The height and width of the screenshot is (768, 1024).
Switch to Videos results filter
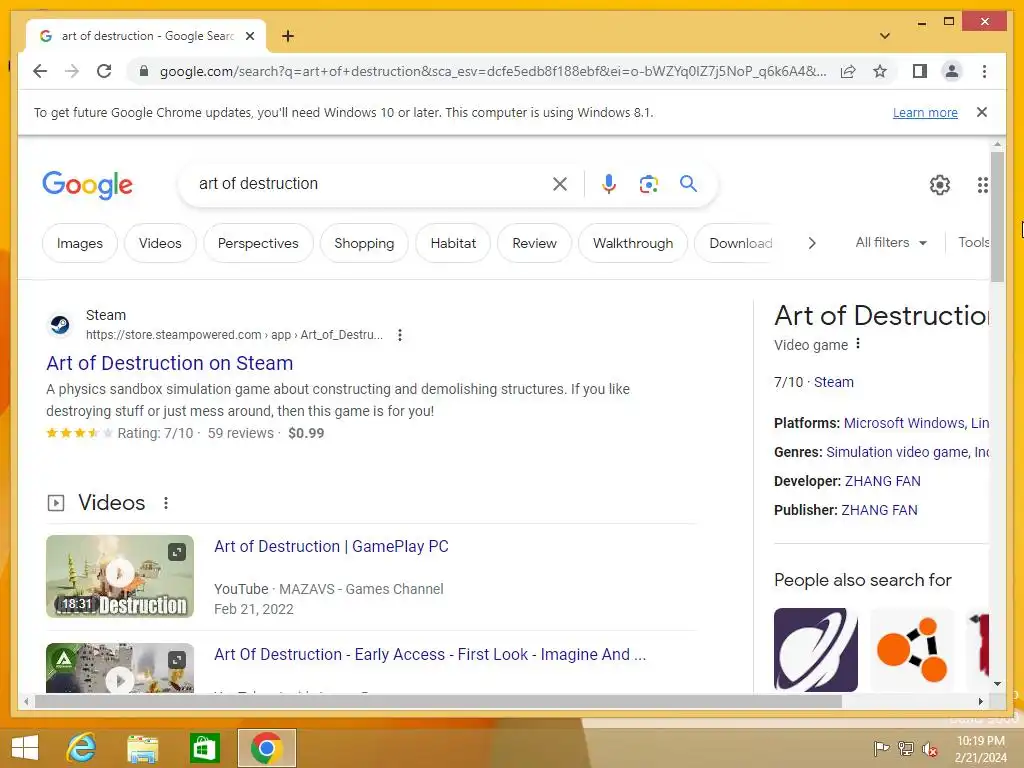pos(160,243)
